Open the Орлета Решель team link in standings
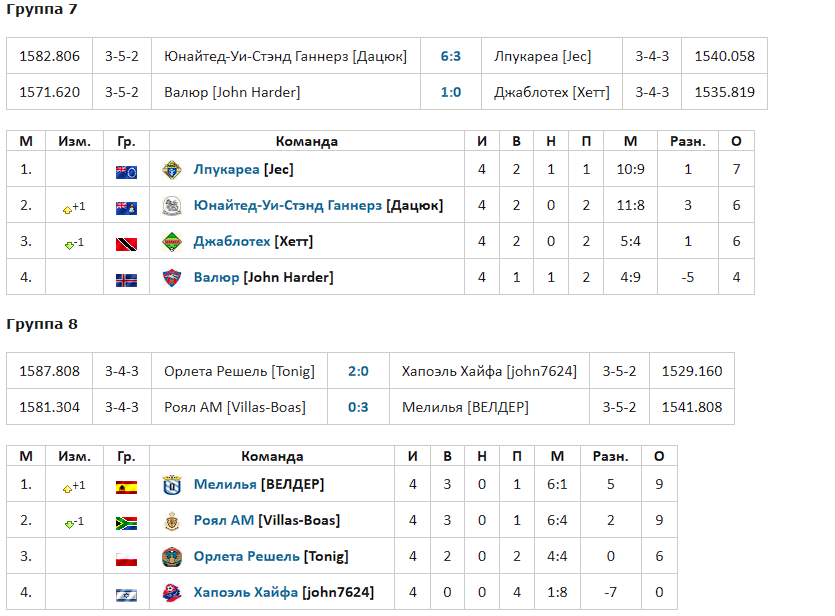The height and width of the screenshot is (616, 835). coord(247,556)
